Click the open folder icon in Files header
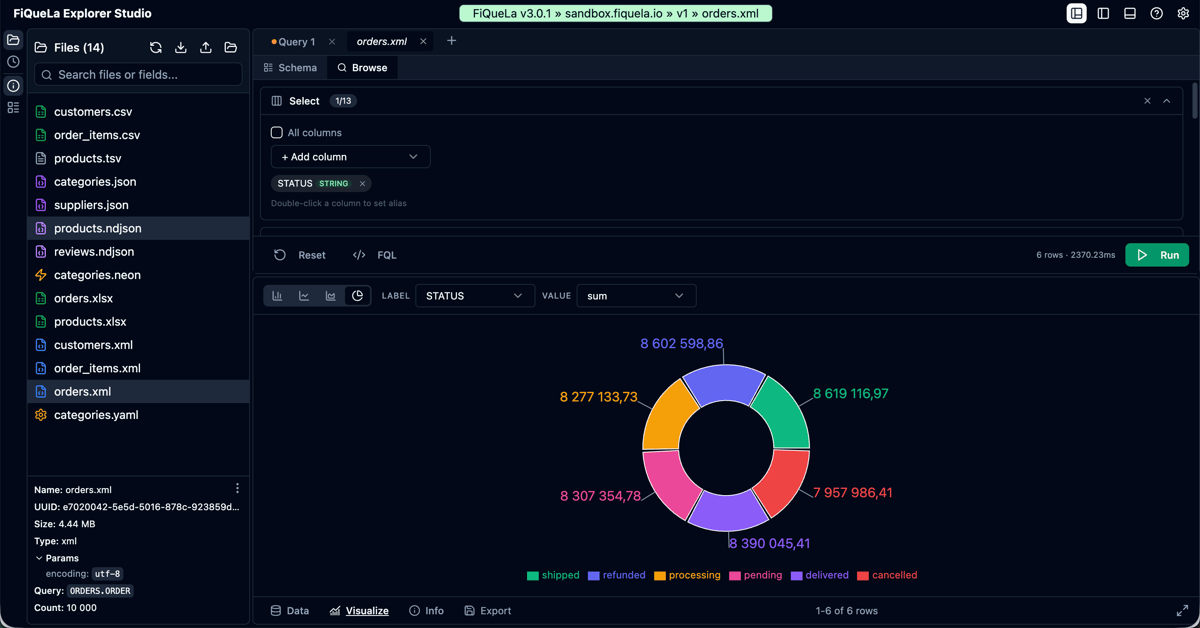 pos(231,47)
